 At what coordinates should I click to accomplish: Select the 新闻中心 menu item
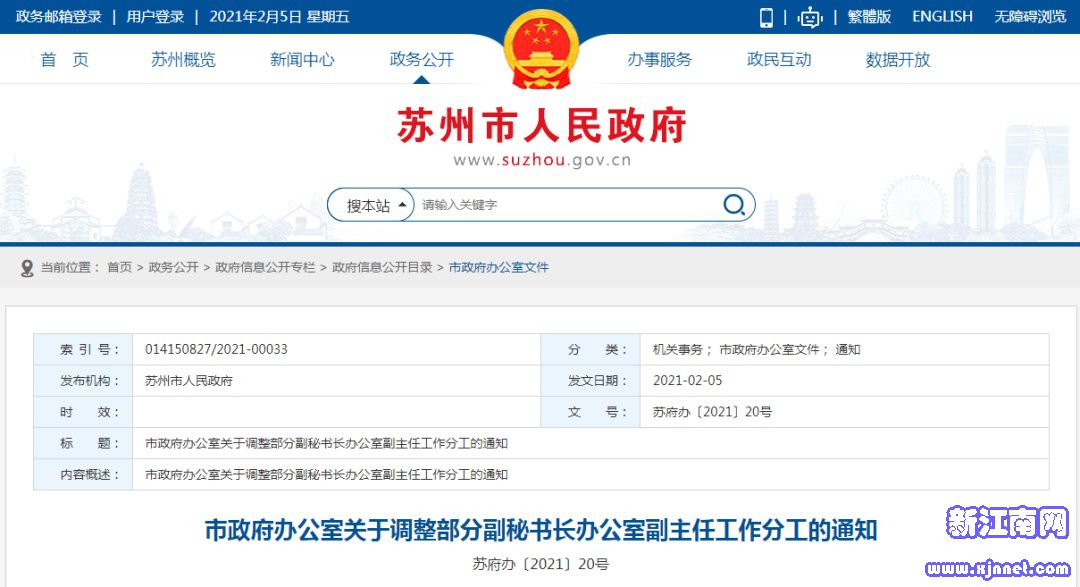pos(302,60)
